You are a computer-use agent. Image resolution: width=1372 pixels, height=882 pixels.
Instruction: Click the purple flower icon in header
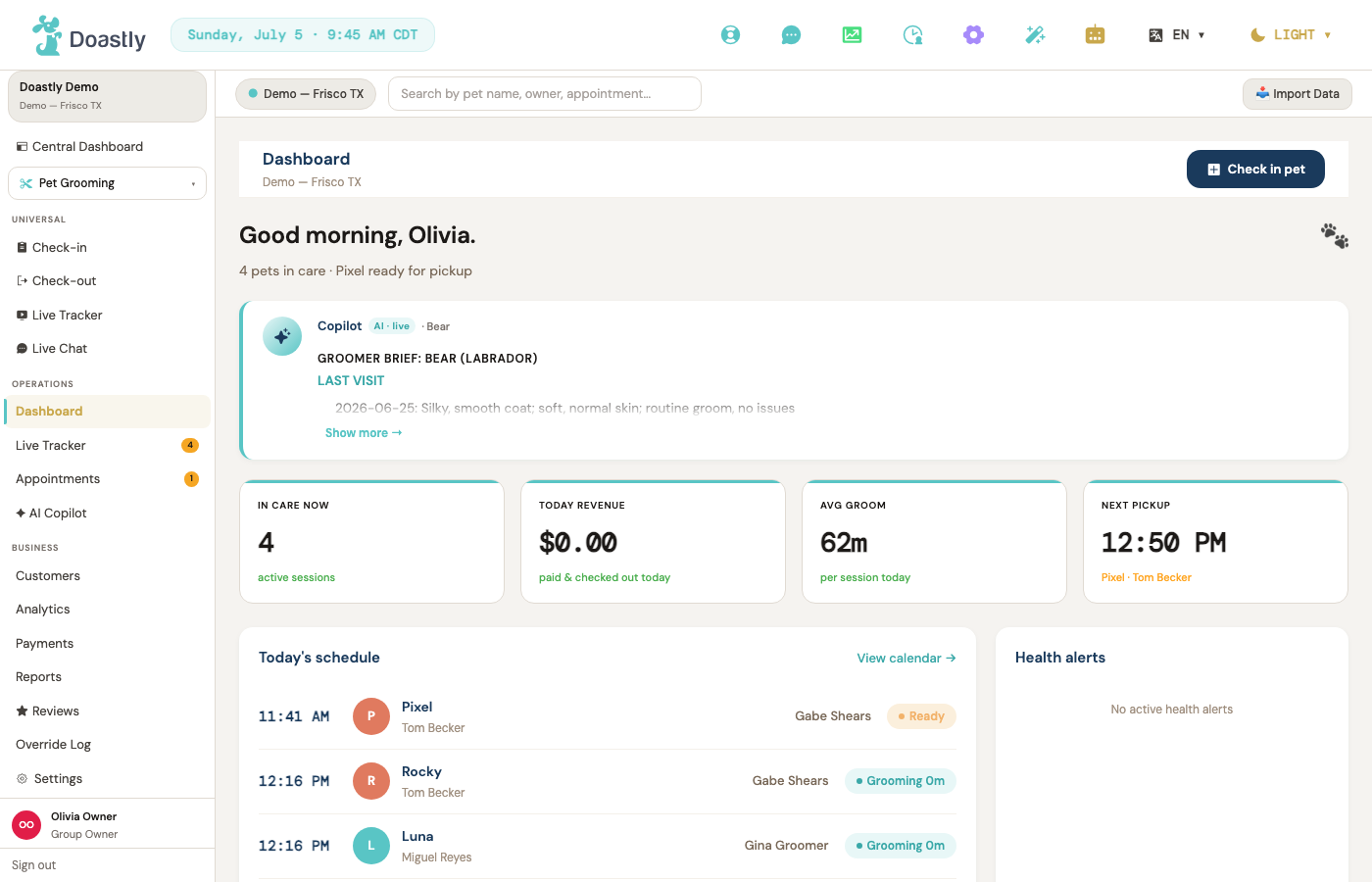pyautogui.click(x=973, y=35)
